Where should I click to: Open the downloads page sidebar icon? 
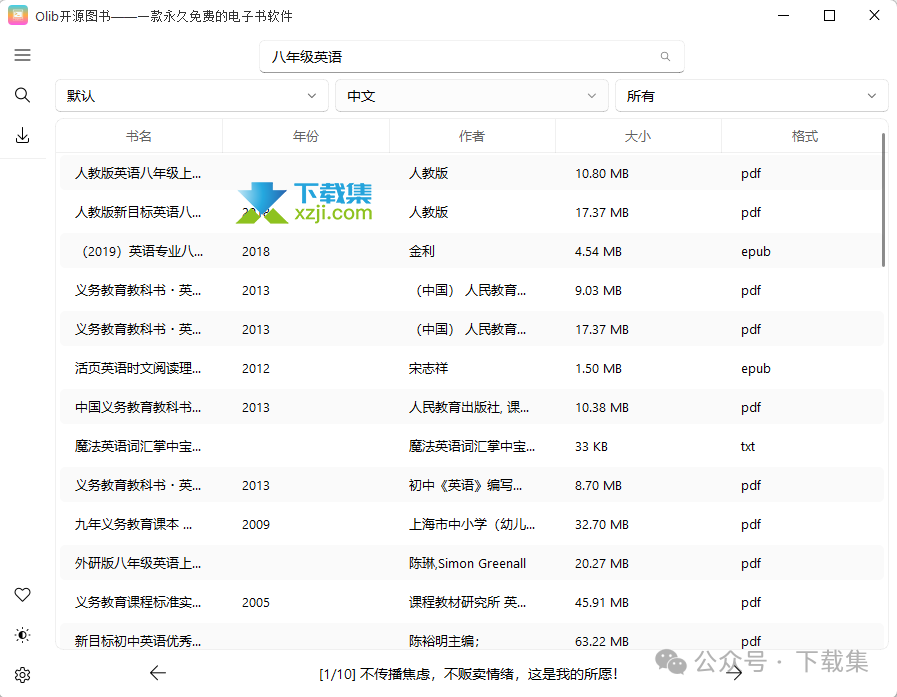click(x=22, y=136)
